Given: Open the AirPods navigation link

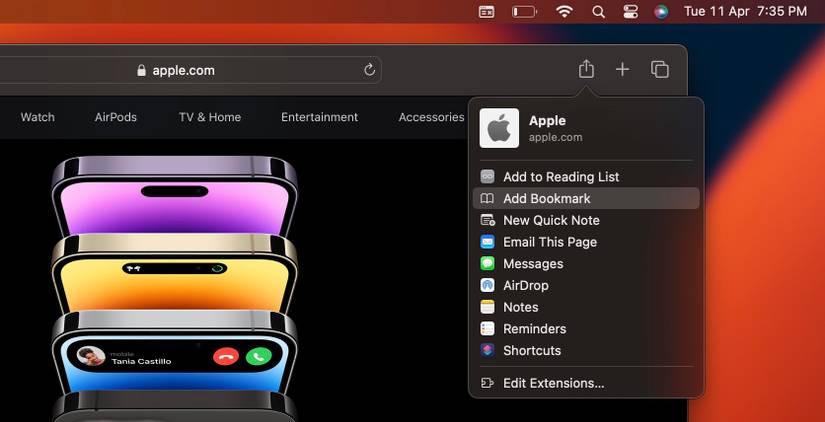Looking at the screenshot, I should click(x=116, y=117).
